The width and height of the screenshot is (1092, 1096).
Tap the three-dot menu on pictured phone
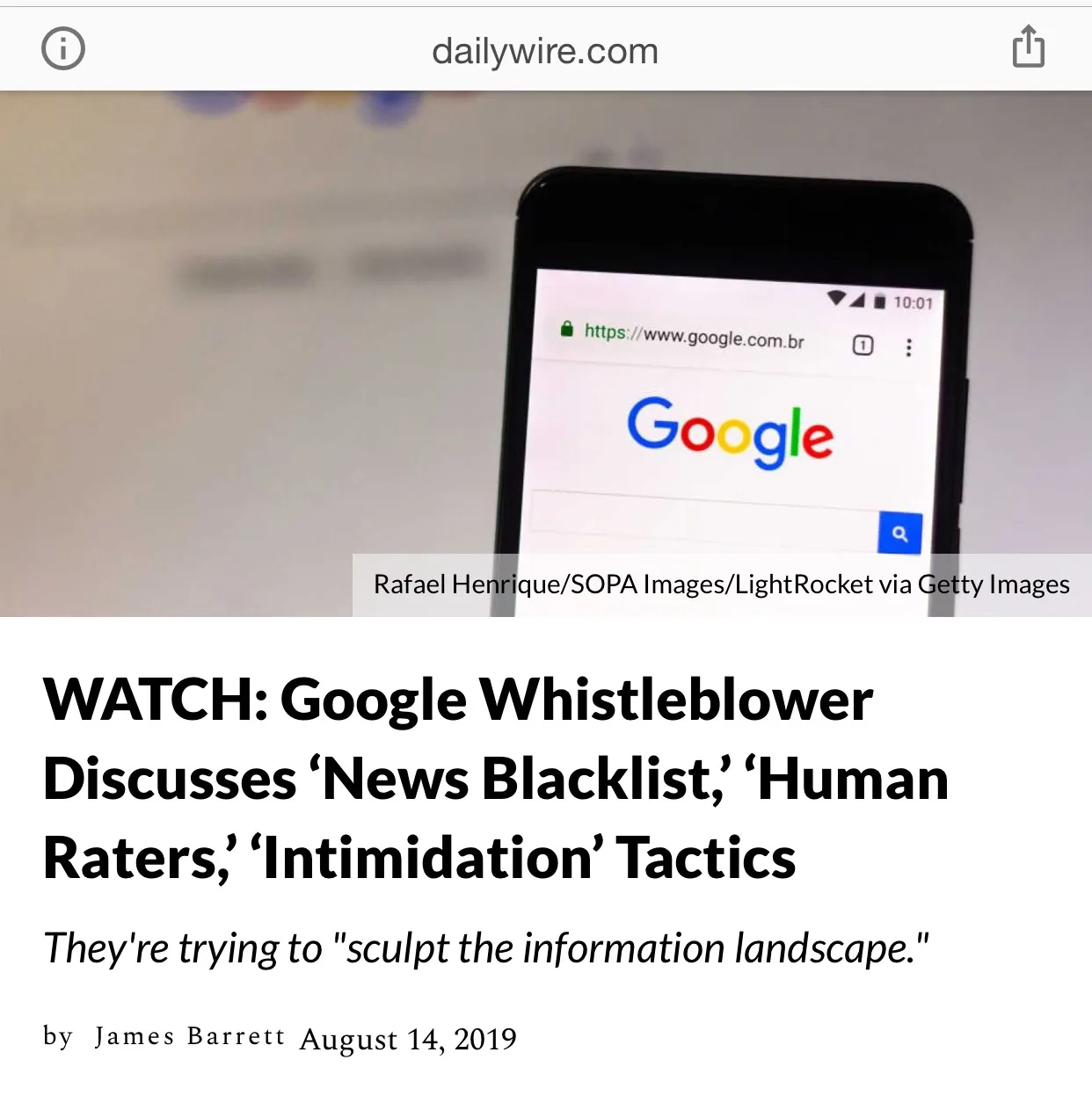[x=909, y=347]
